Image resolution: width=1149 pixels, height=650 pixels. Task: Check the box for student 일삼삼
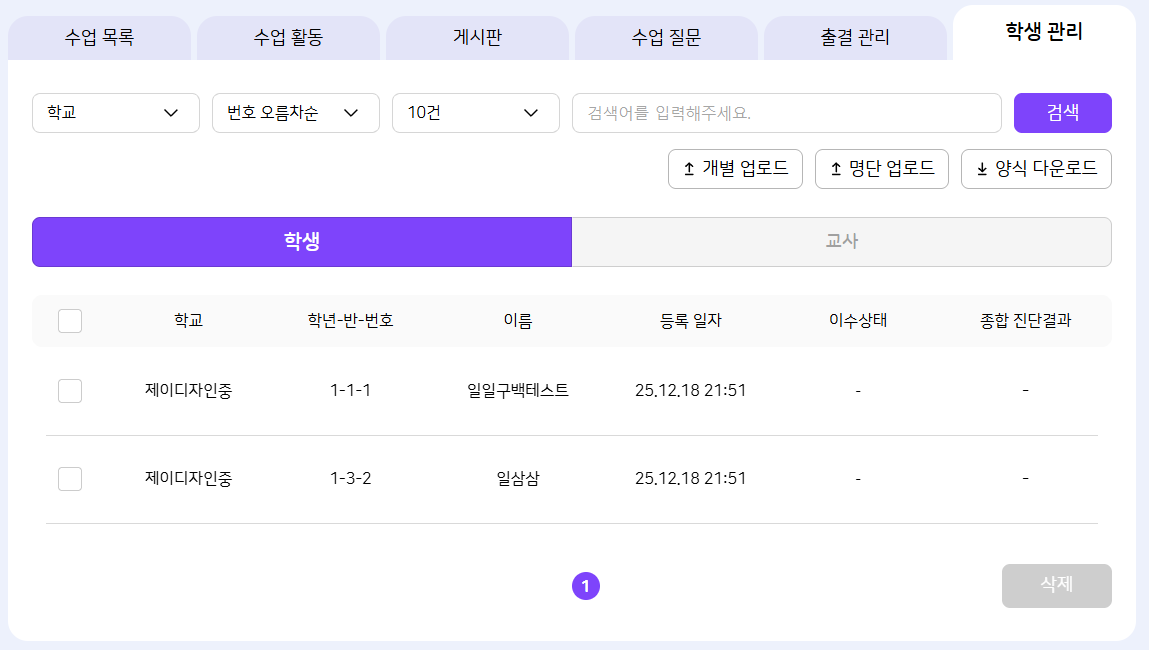tap(70, 479)
